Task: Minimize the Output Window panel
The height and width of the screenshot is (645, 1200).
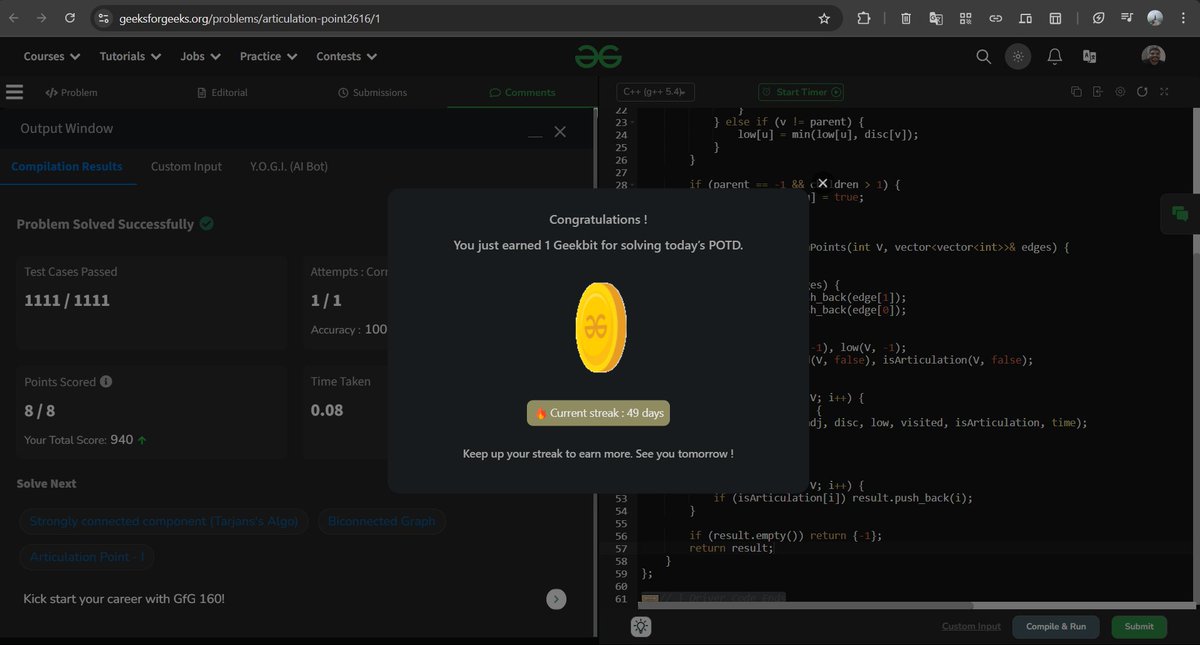Action: (x=535, y=133)
